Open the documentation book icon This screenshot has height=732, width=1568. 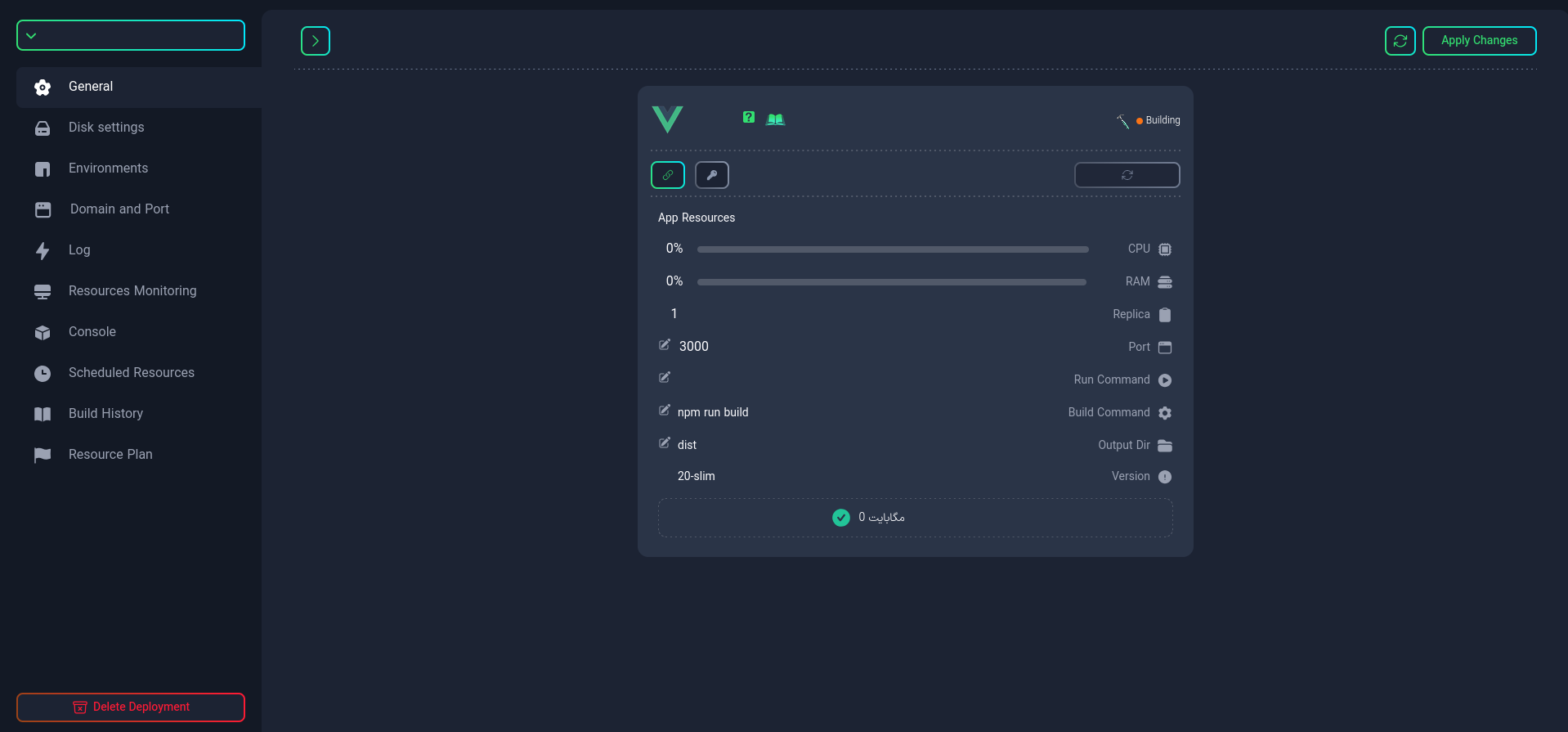[775, 119]
